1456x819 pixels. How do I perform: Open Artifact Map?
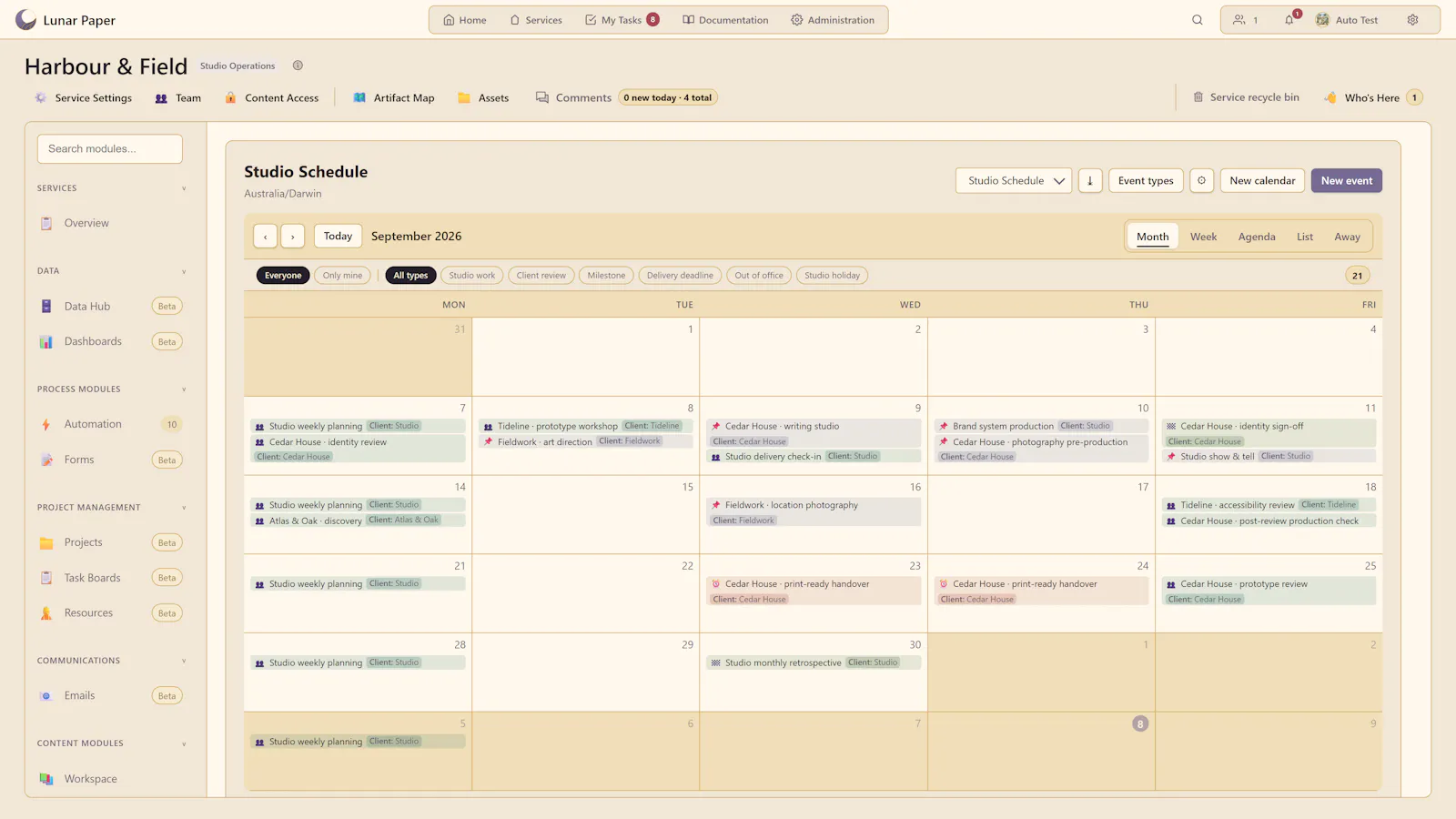click(394, 98)
